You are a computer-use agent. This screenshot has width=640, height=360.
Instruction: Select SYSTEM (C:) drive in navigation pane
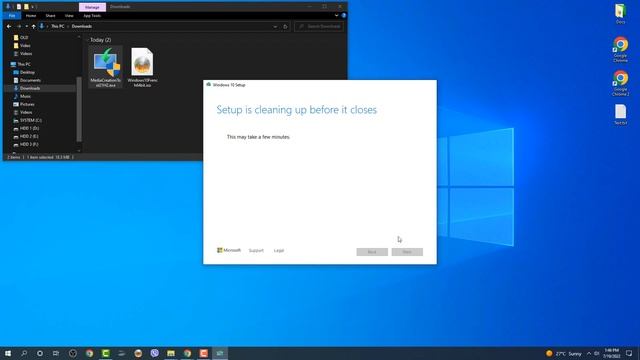pos(31,120)
